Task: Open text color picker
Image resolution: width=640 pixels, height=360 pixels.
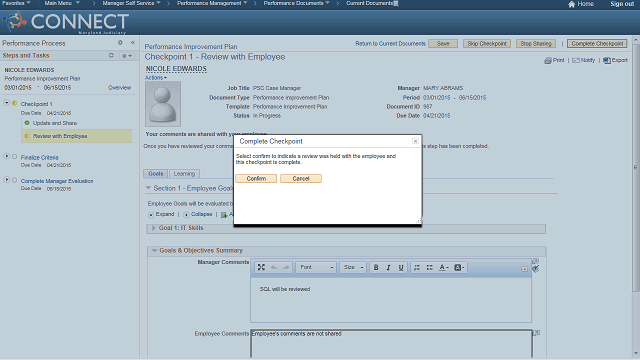Action: (443, 267)
